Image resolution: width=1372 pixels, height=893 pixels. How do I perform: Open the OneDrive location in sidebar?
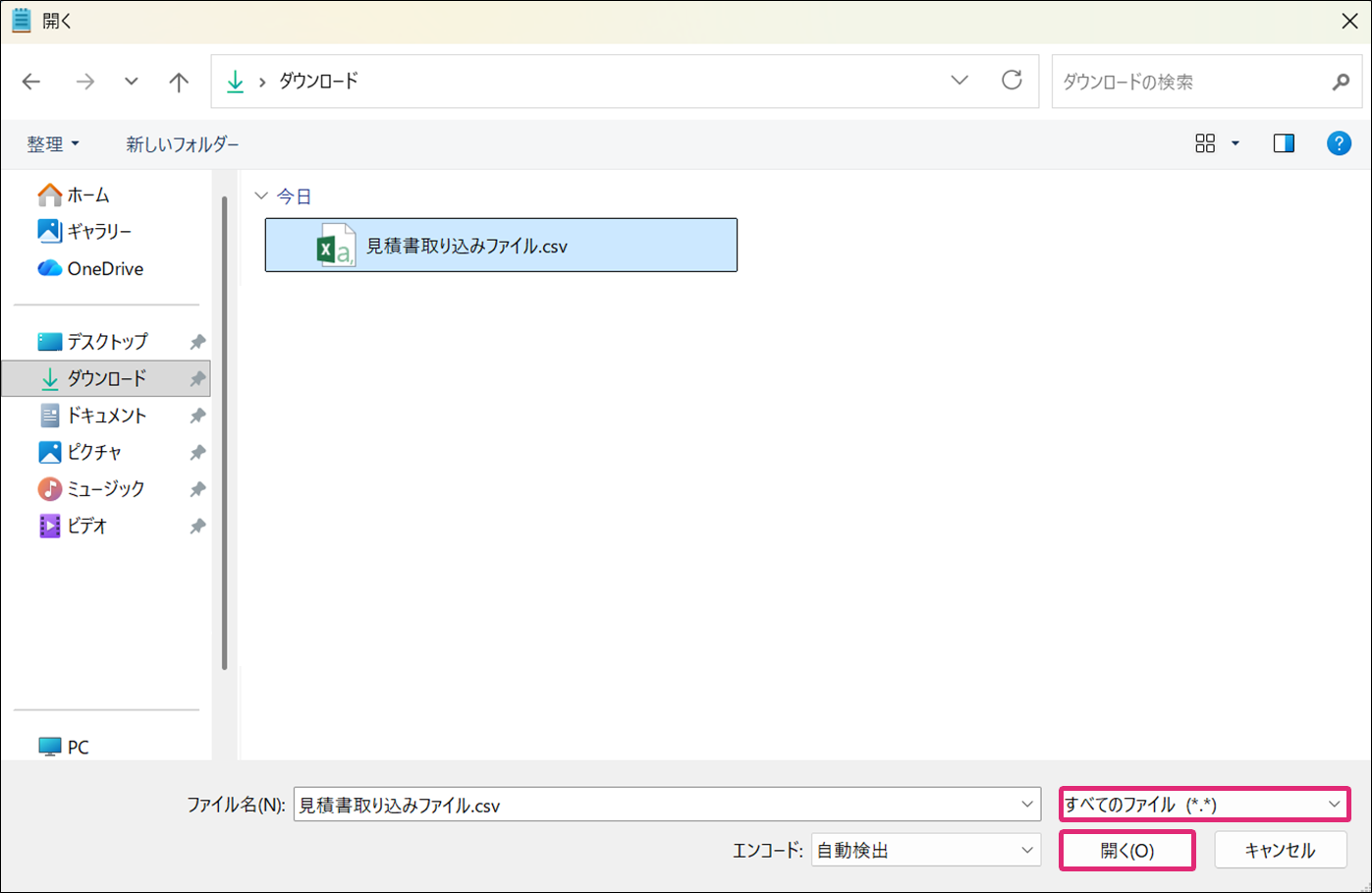click(104, 268)
